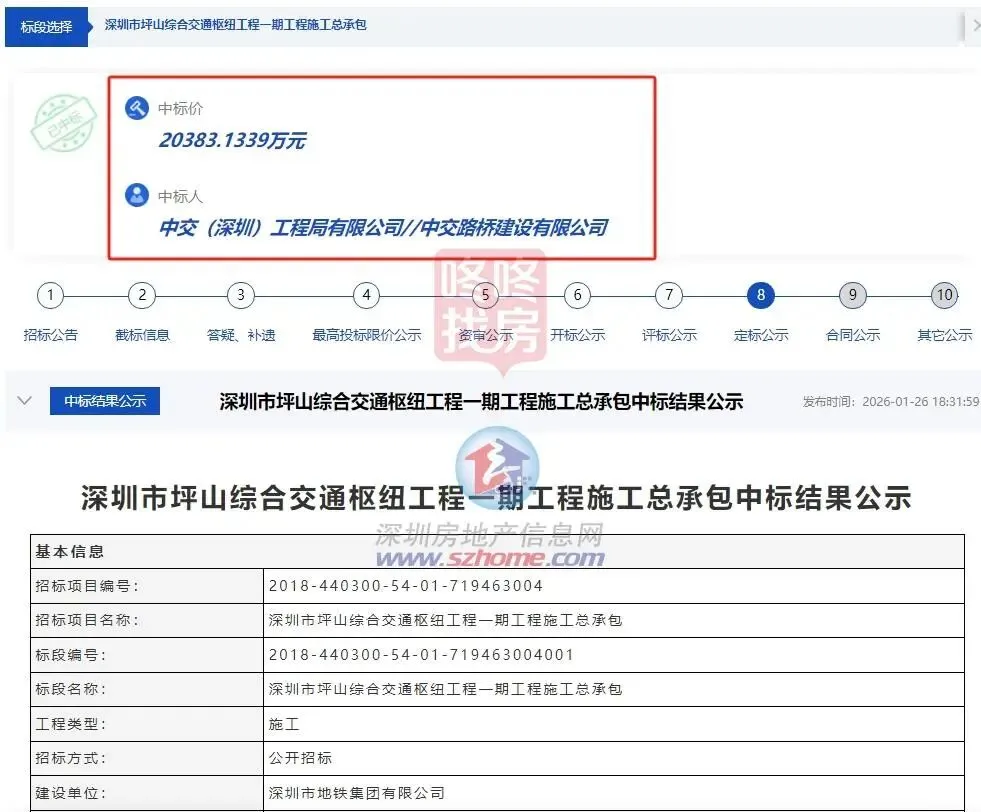Screen dimensions: 981x812
Task: Select step 3 circle 答疑、补遗
Action: 241,295
